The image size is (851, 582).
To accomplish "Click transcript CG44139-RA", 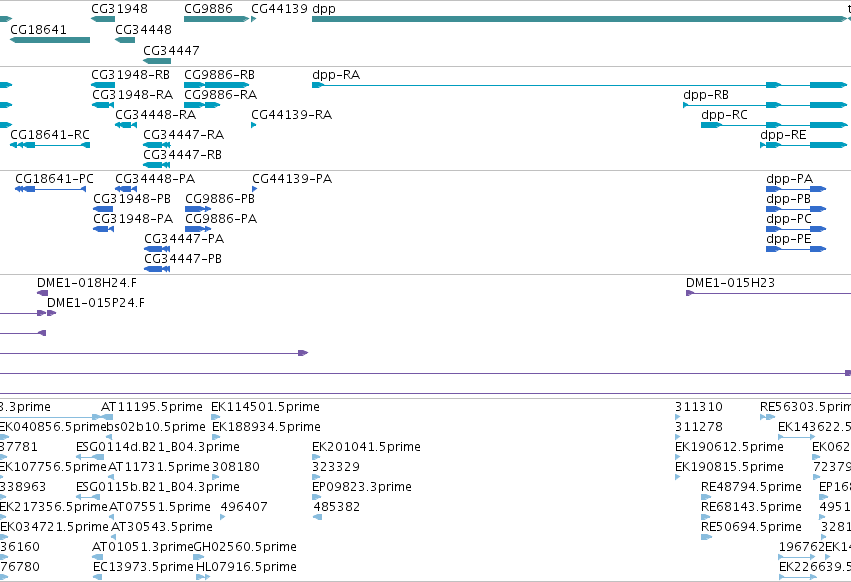I will coord(253,125).
